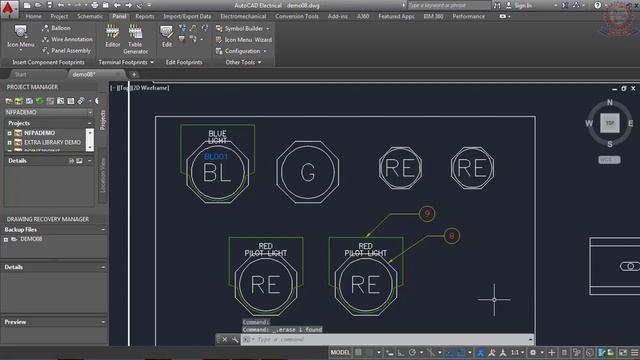Select the Balloon tool
The image size is (640, 360).
pyautogui.click(x=56, y=28)
